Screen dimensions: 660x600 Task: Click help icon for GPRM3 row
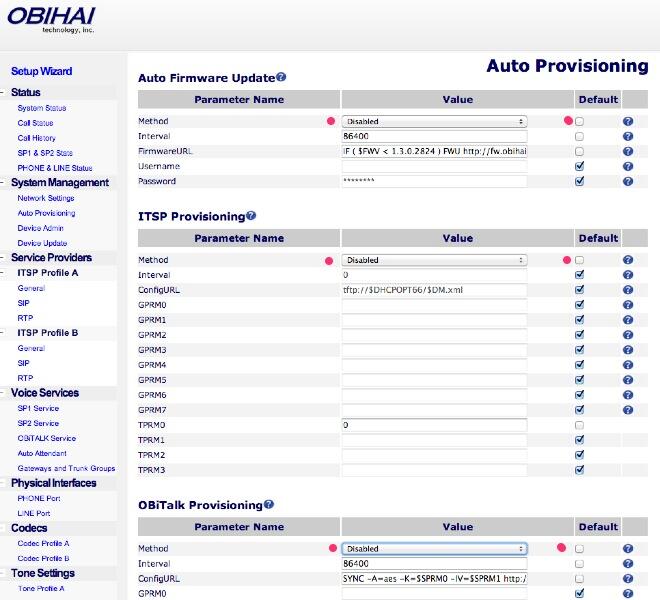[628, 350]
